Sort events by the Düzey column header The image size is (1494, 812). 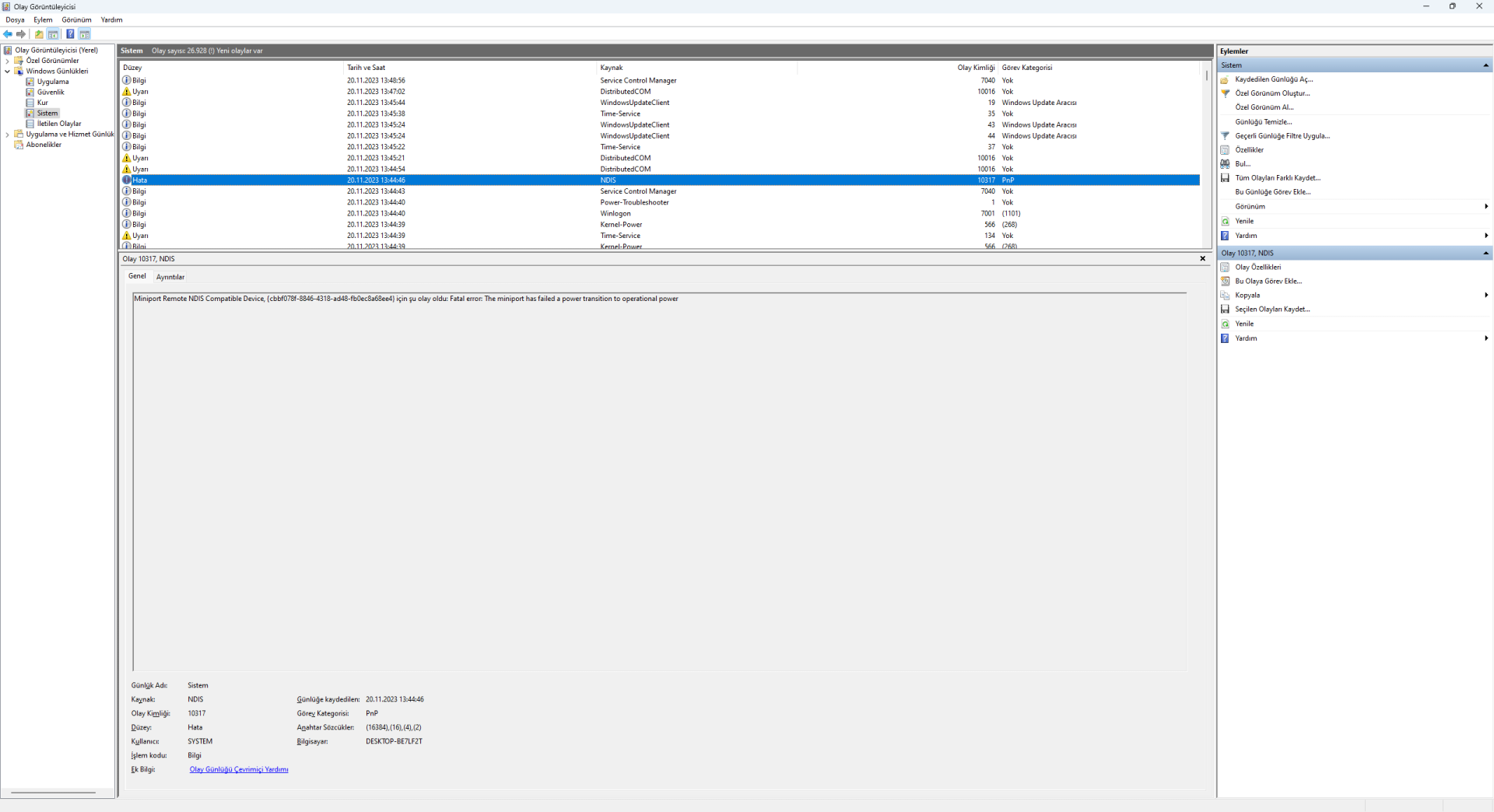click(231, 68)
